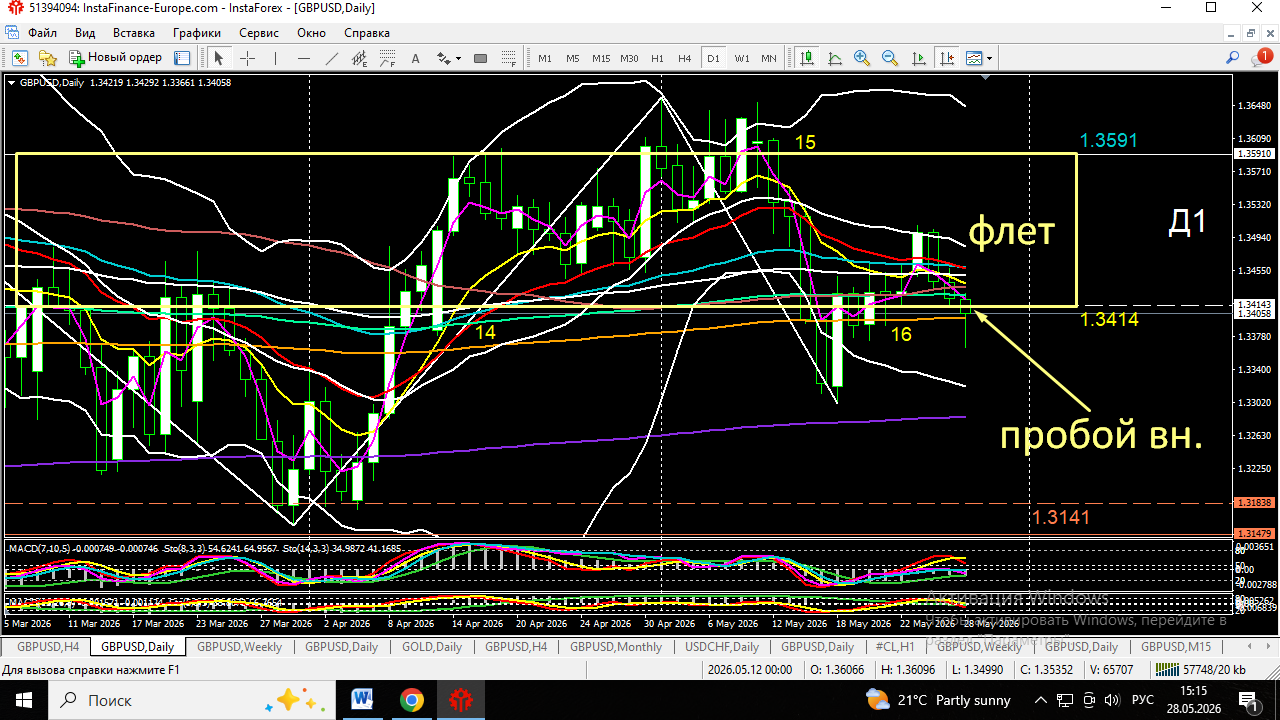Switch to the GOLD,Daily chart tab

[x=432, y=647]
